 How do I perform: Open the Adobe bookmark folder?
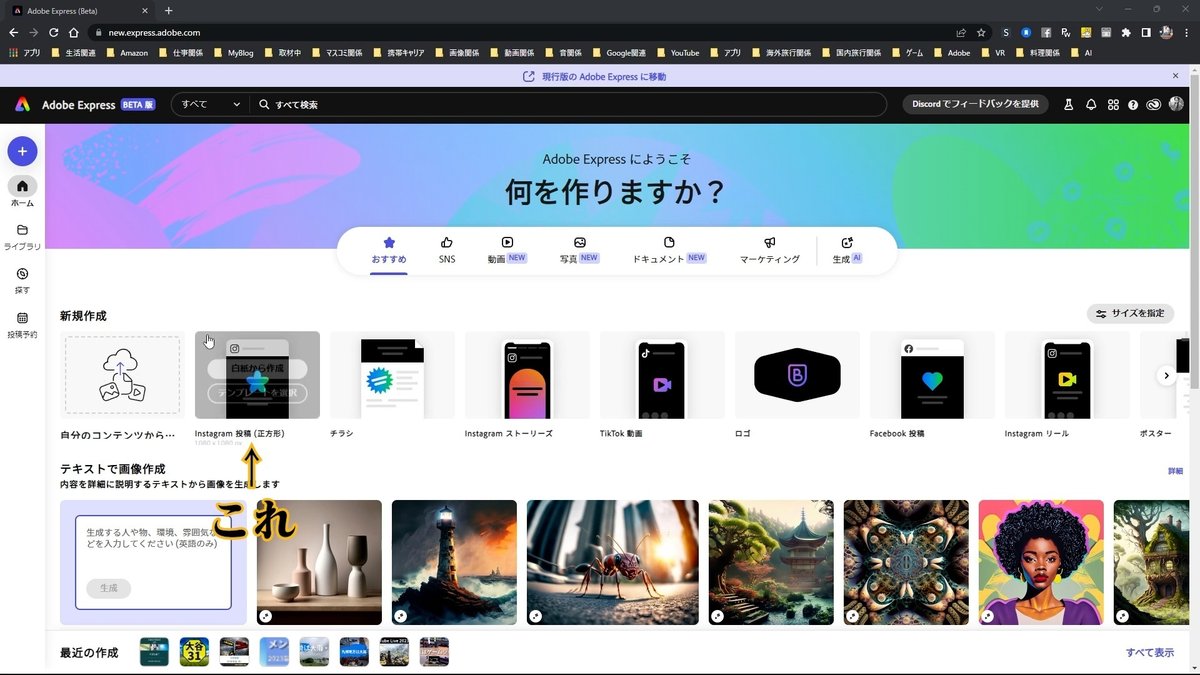tap(951, 53)
